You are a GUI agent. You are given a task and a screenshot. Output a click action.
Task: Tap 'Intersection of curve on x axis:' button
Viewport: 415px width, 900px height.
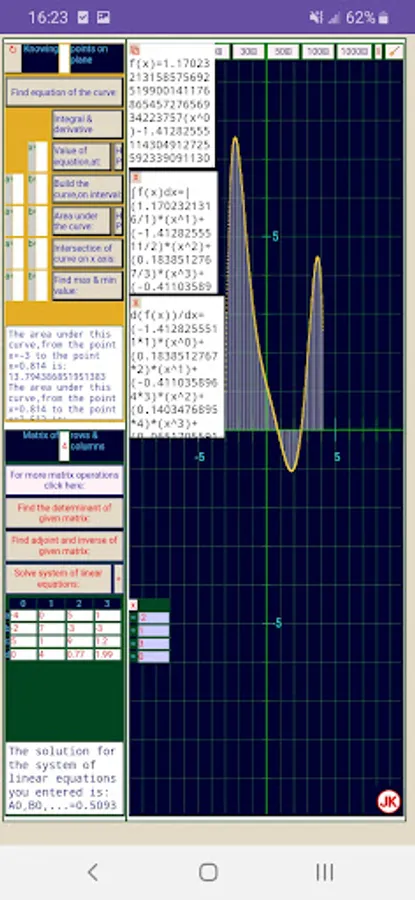[87, 254]
